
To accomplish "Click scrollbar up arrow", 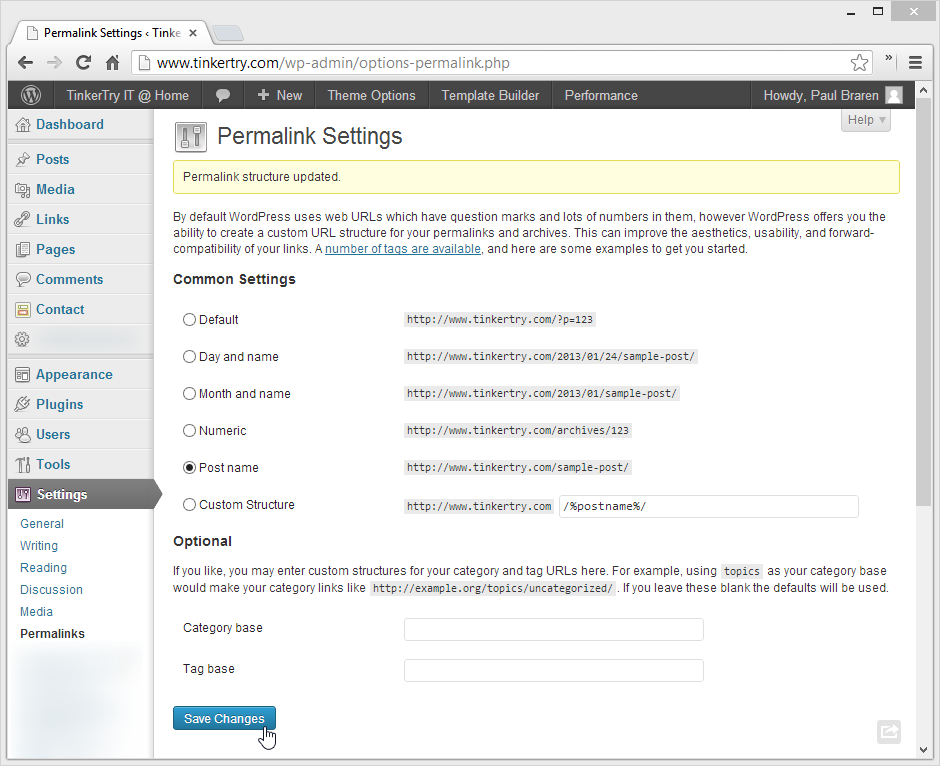I will pos(923,90).
